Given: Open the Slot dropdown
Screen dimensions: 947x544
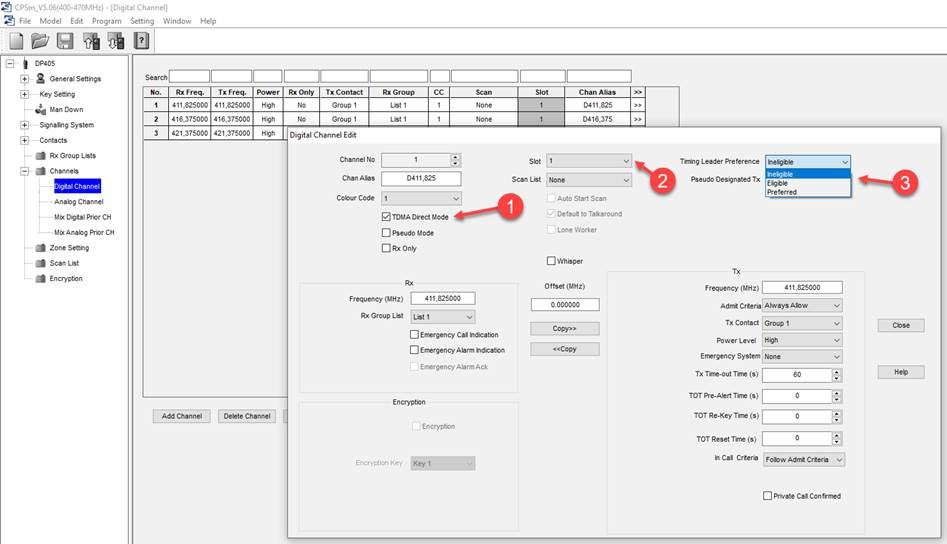Looking at the screenshot, I should [589, 161].
